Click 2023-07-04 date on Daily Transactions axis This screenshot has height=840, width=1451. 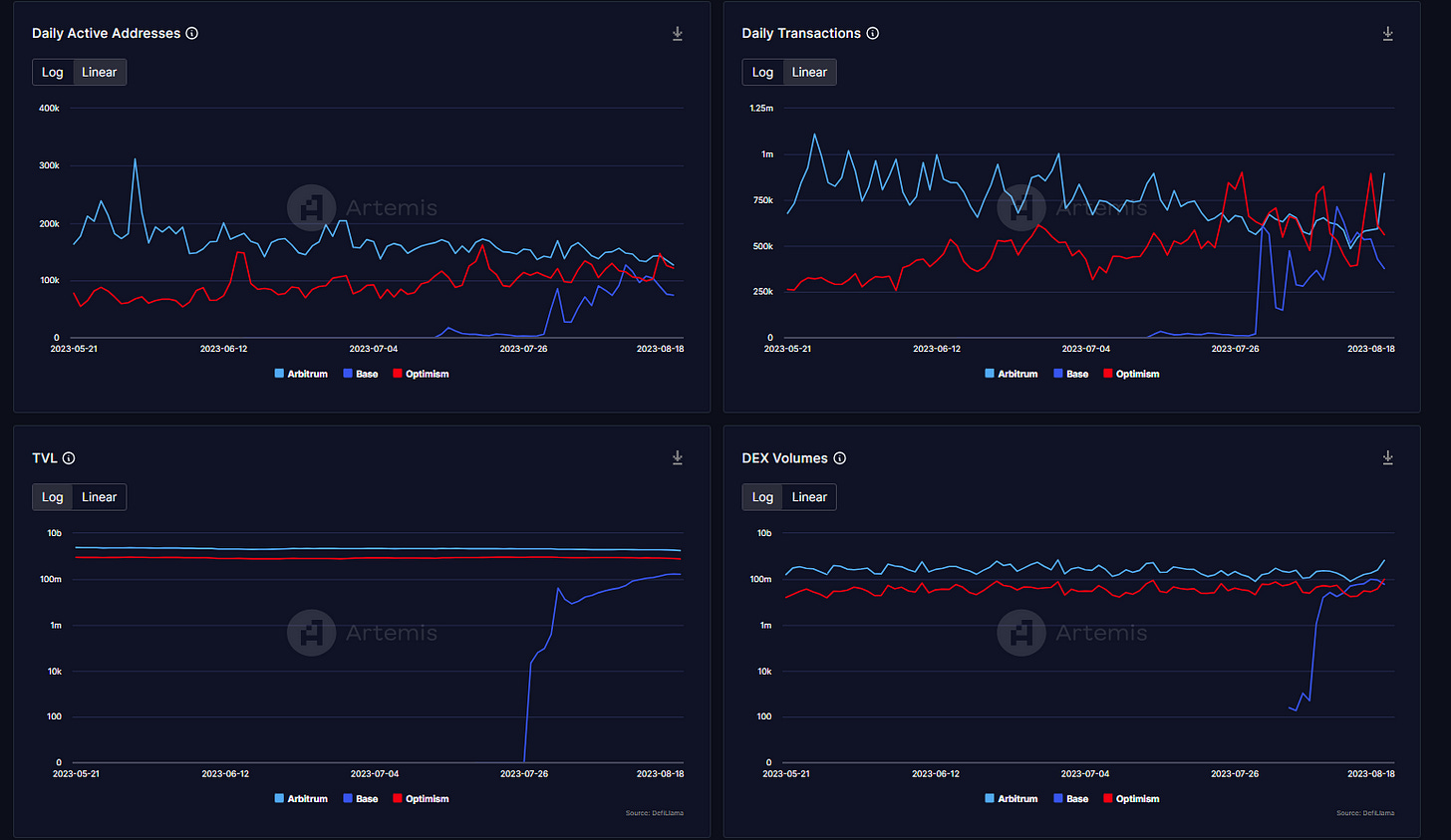pyautogui.click(x=1085, y=349)
